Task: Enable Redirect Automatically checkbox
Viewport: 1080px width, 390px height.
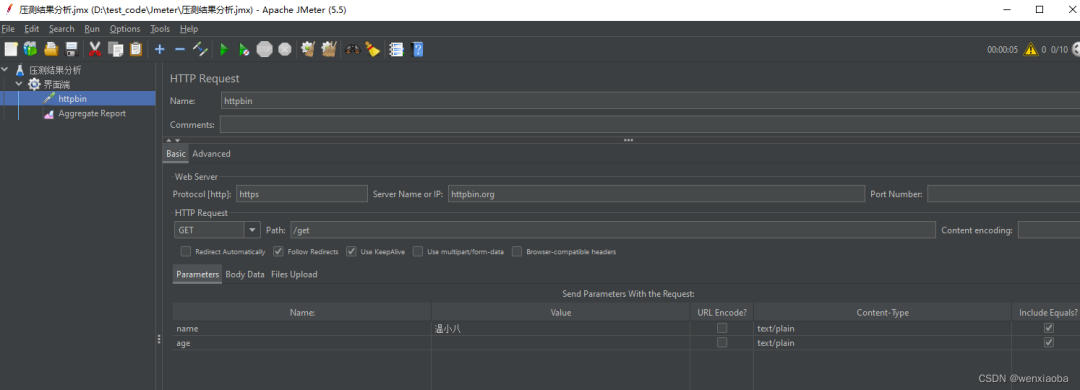Action: (x=185, y=252)
